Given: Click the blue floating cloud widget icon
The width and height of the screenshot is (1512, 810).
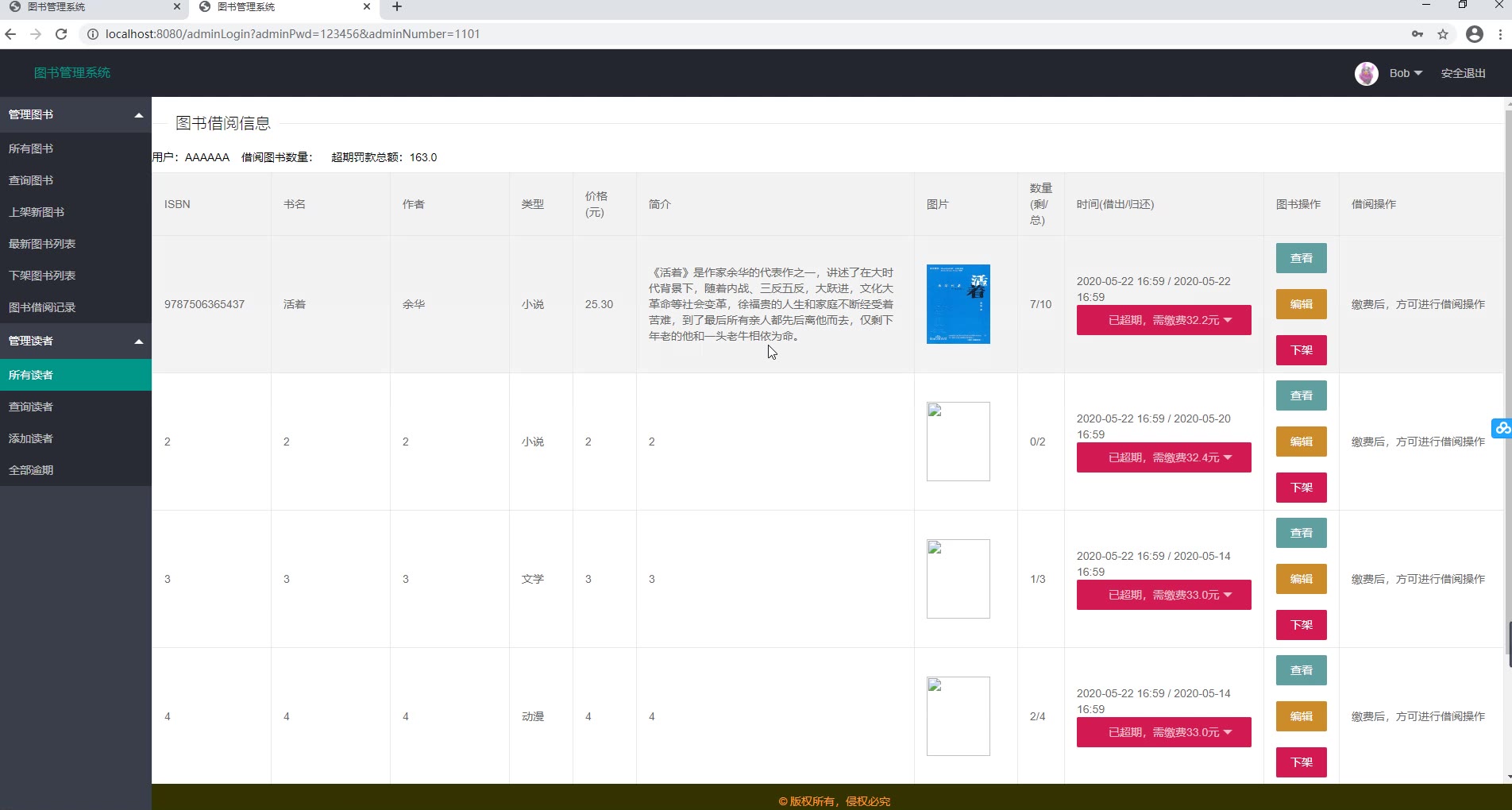Looking at the screenshot, I should pyautogui.click(x=1502, y=428).
